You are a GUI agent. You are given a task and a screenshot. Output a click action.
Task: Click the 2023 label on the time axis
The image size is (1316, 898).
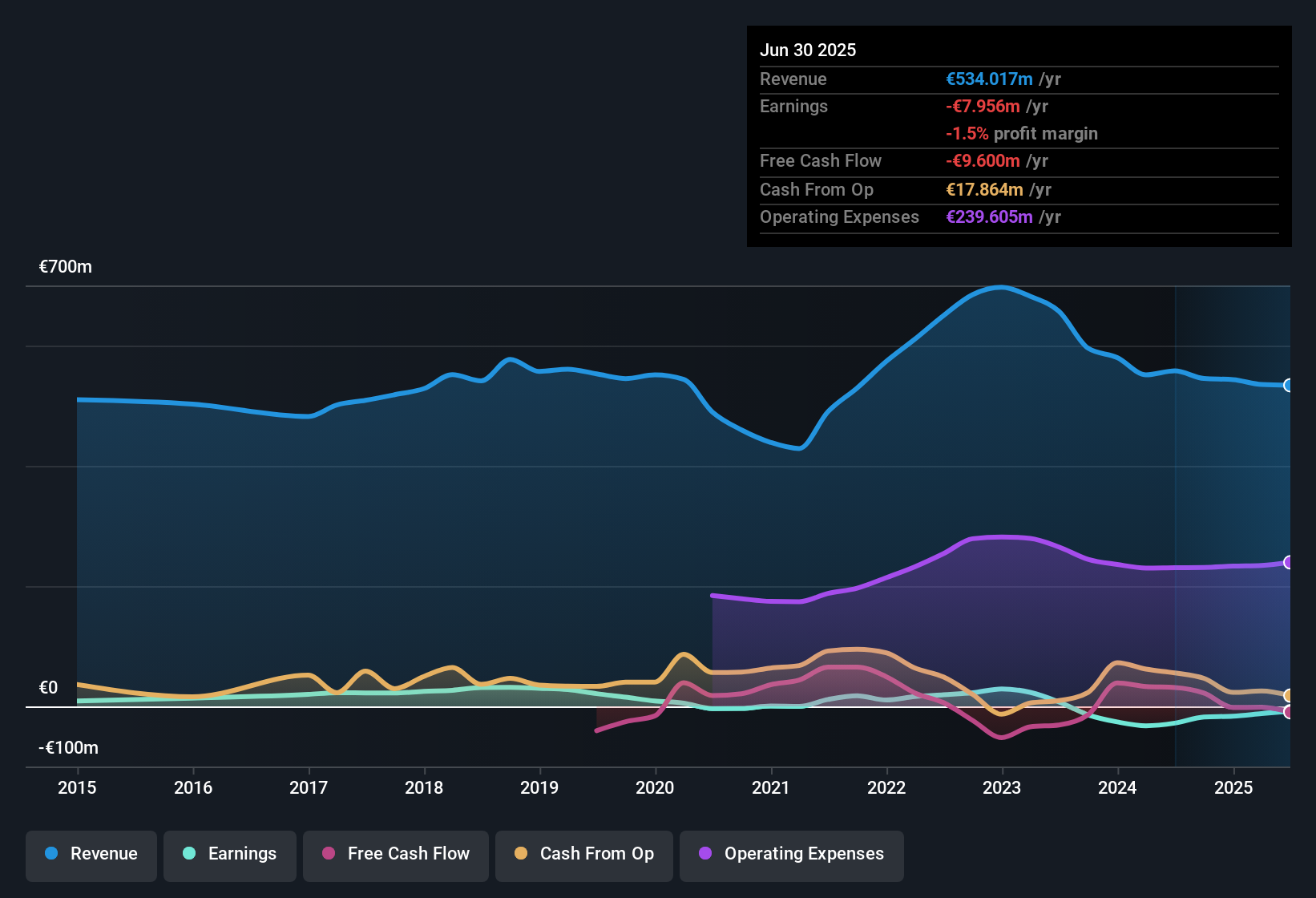pos(1001,788)
